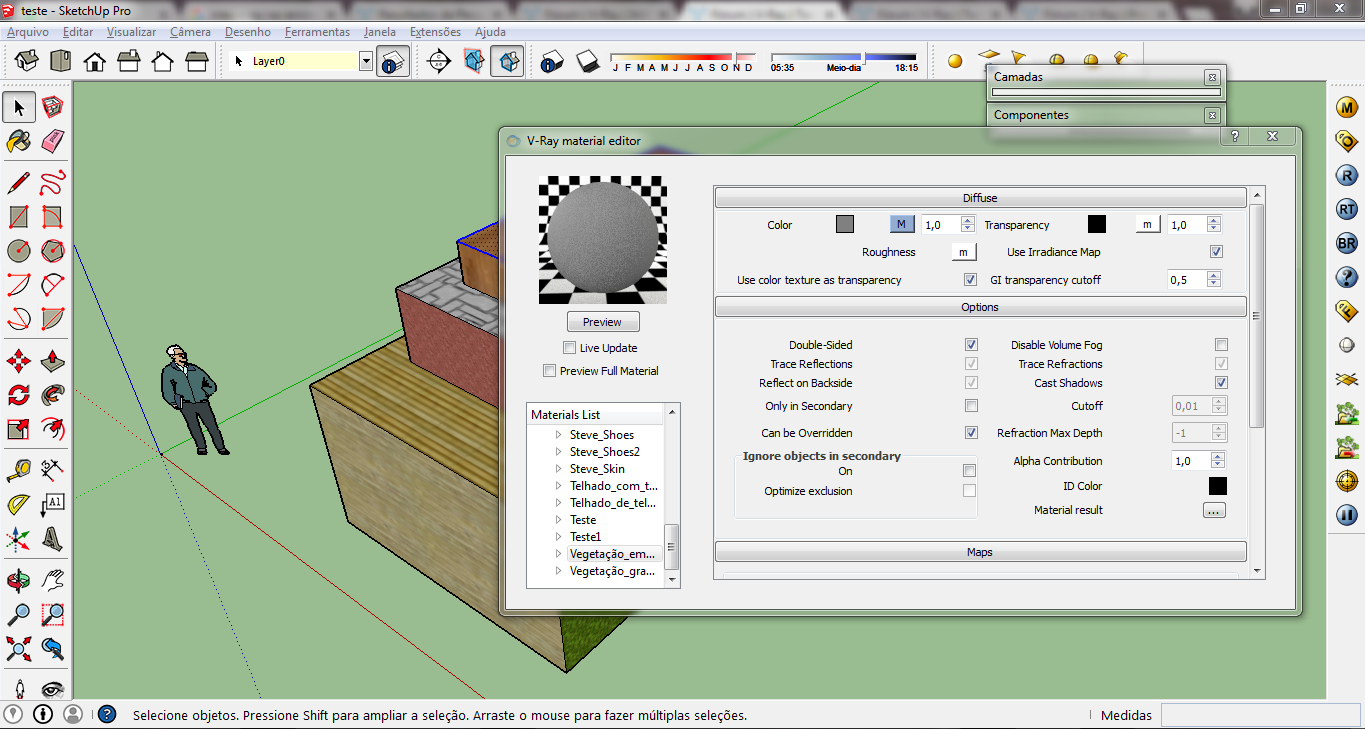Open the Transparency color swatch
1365x729 pixels.
(x=1097, y=225)
